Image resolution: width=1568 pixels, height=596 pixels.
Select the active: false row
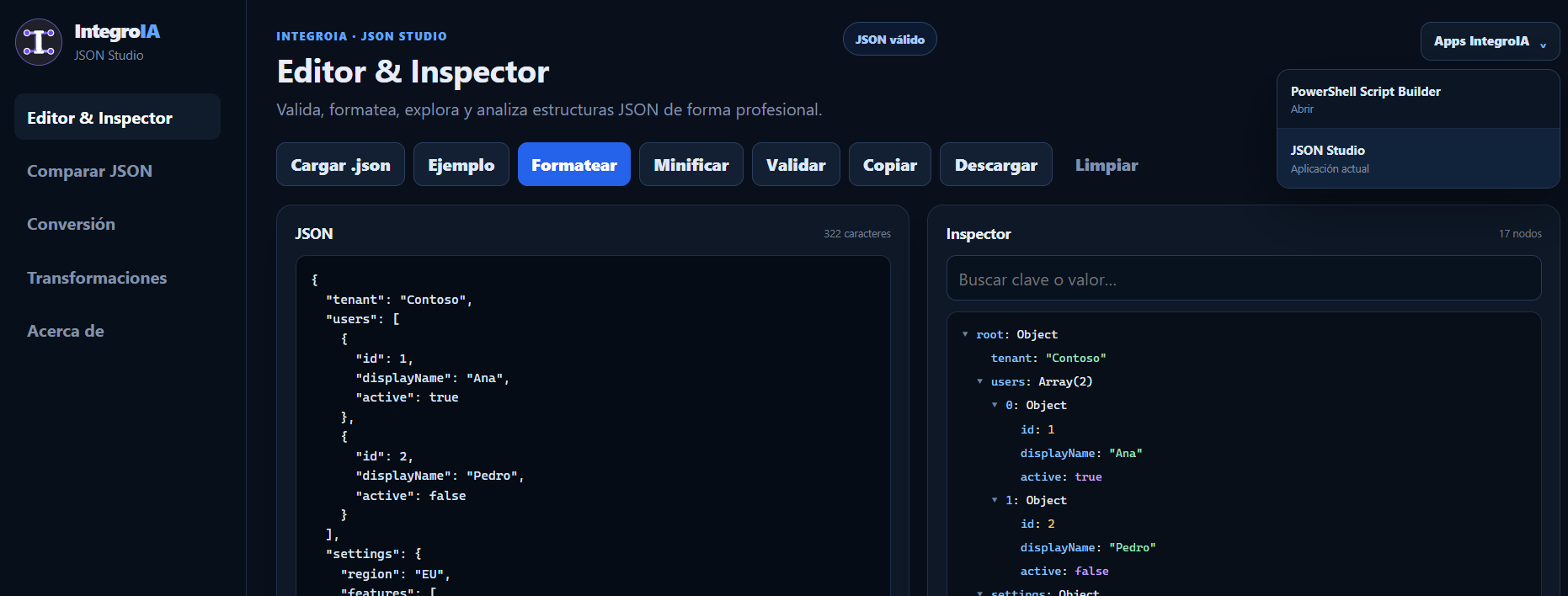[x=1064, y=571]
